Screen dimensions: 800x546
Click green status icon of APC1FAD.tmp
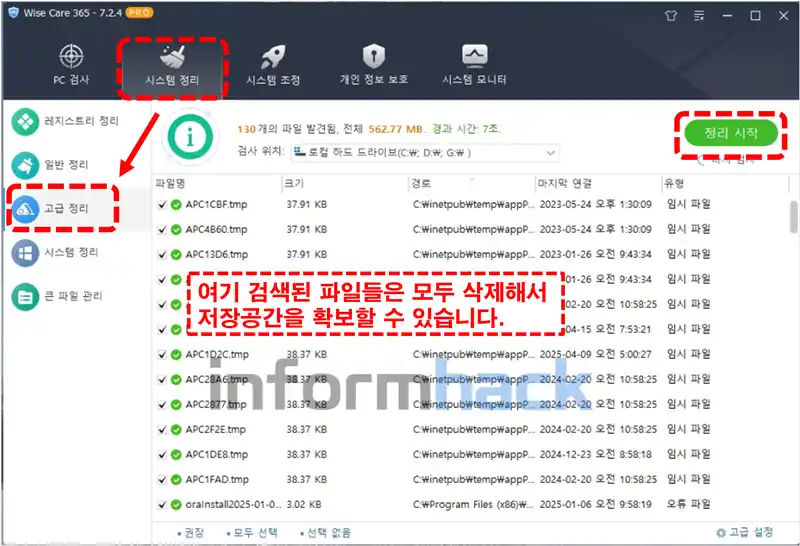point(176,480)
